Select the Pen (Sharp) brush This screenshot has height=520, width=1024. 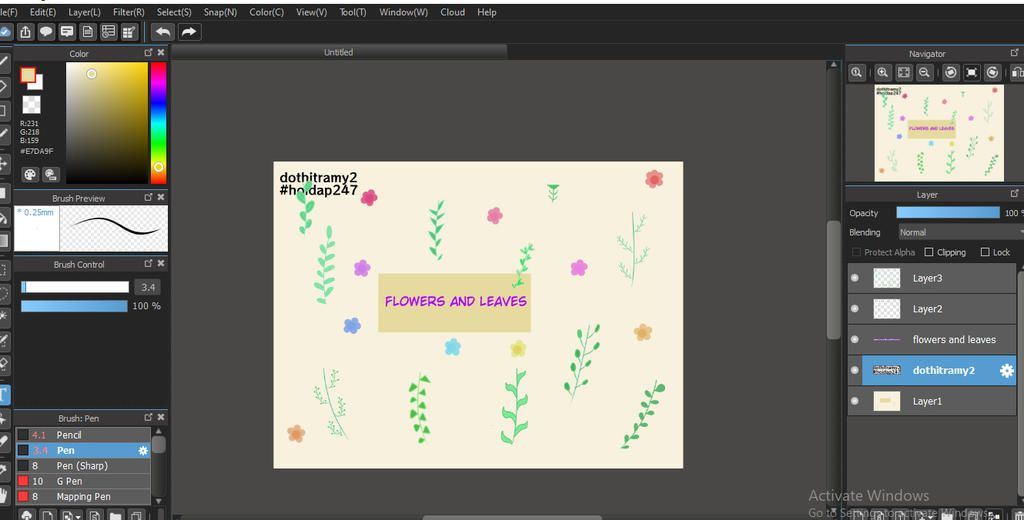click(83, 466)
